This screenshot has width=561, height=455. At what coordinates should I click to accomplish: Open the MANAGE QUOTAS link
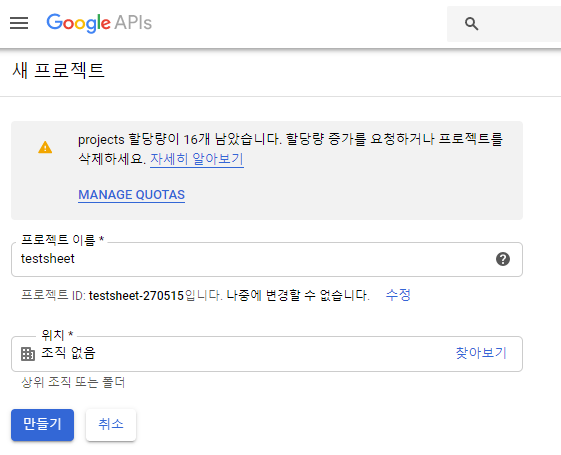point(132,195)
